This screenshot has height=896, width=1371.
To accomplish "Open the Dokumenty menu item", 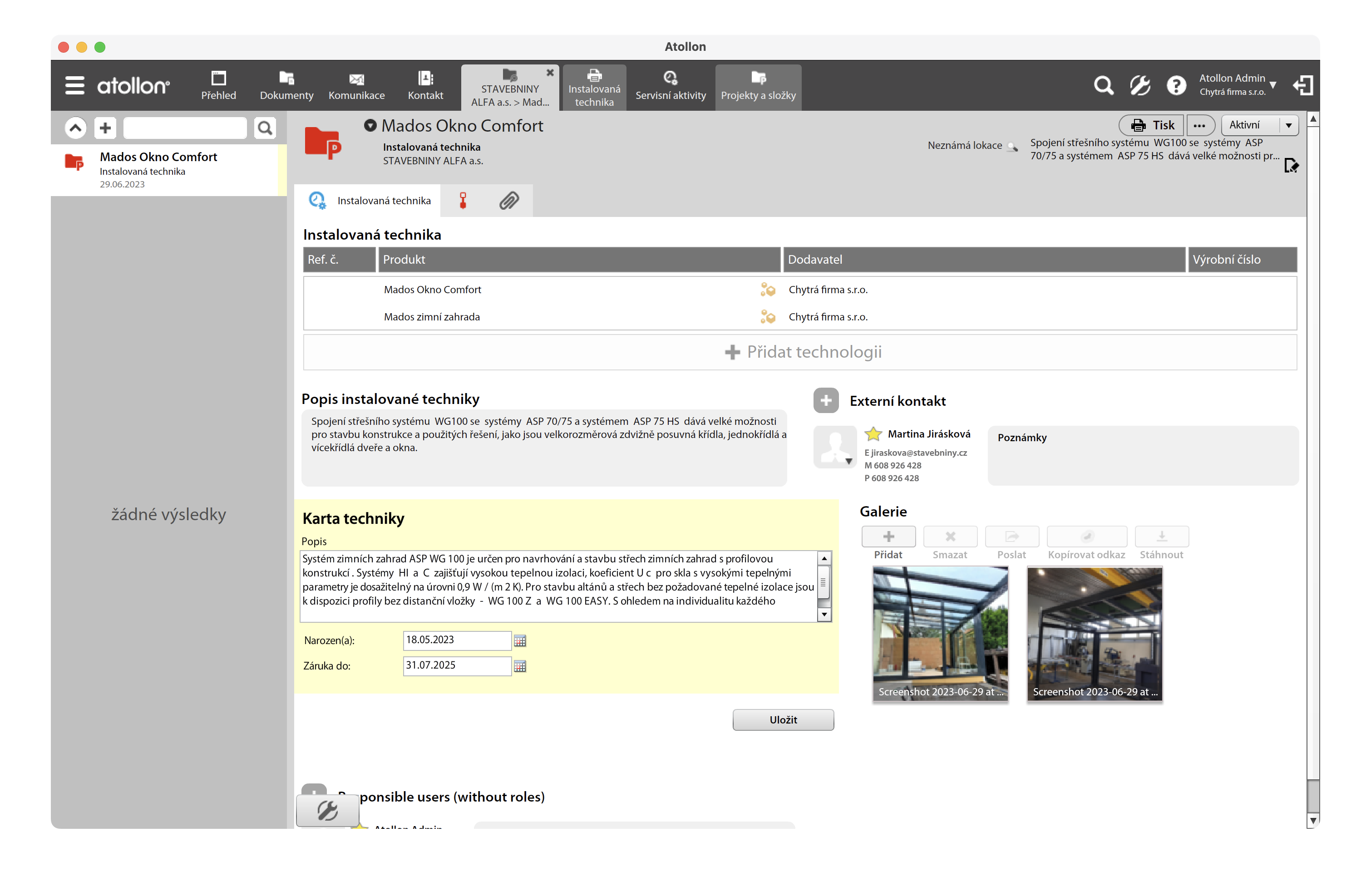I will [286, 86].
